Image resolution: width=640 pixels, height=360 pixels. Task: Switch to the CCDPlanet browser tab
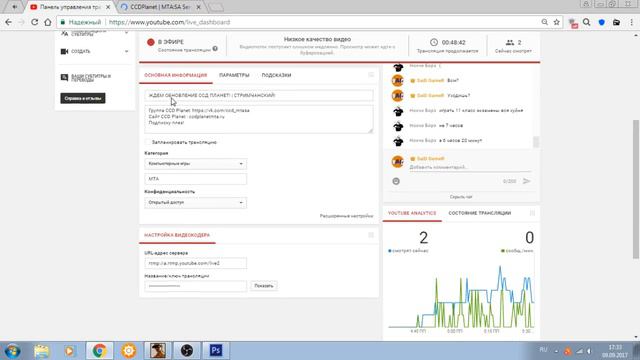tap(160, 7)
